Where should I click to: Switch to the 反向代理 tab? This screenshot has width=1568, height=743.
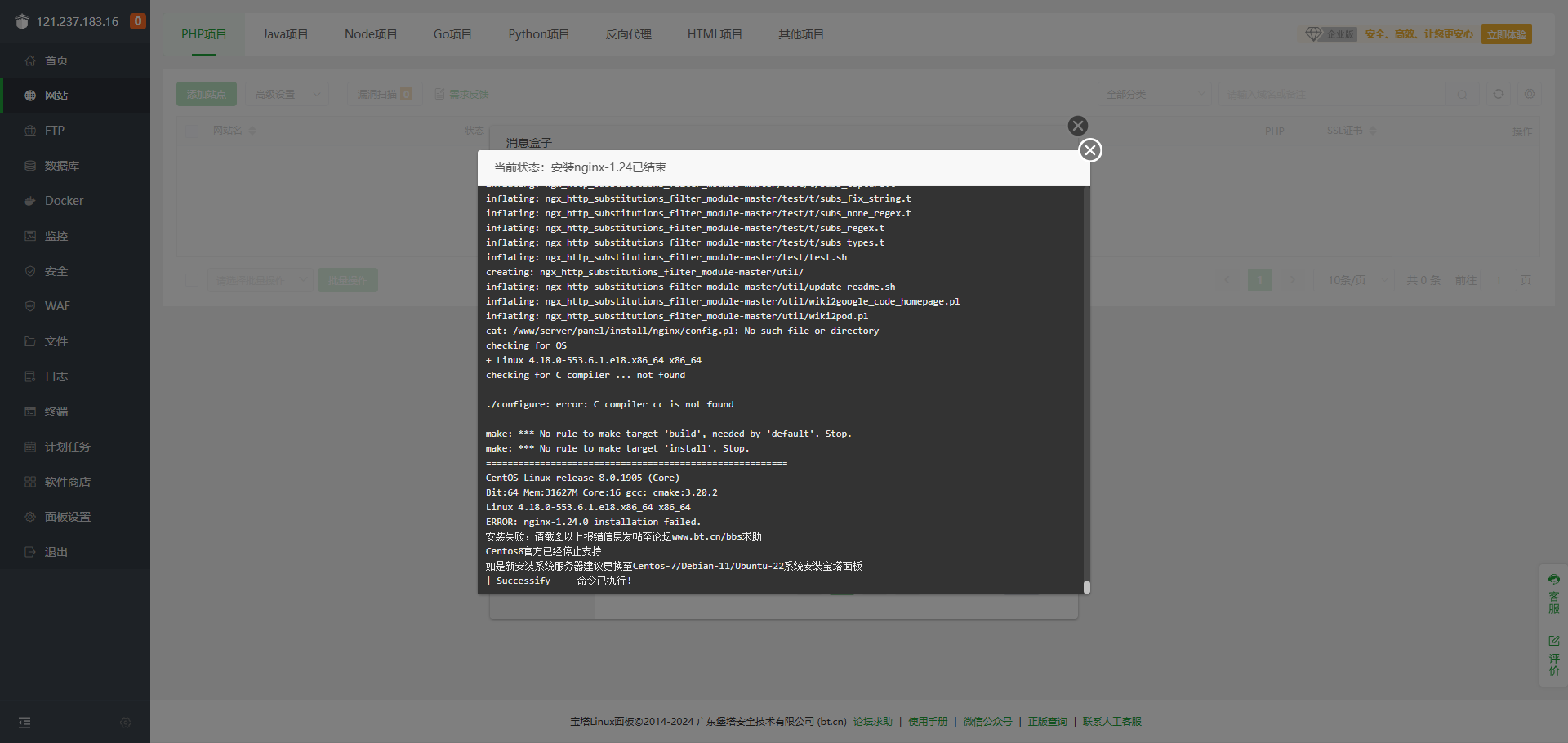(628, 34)
